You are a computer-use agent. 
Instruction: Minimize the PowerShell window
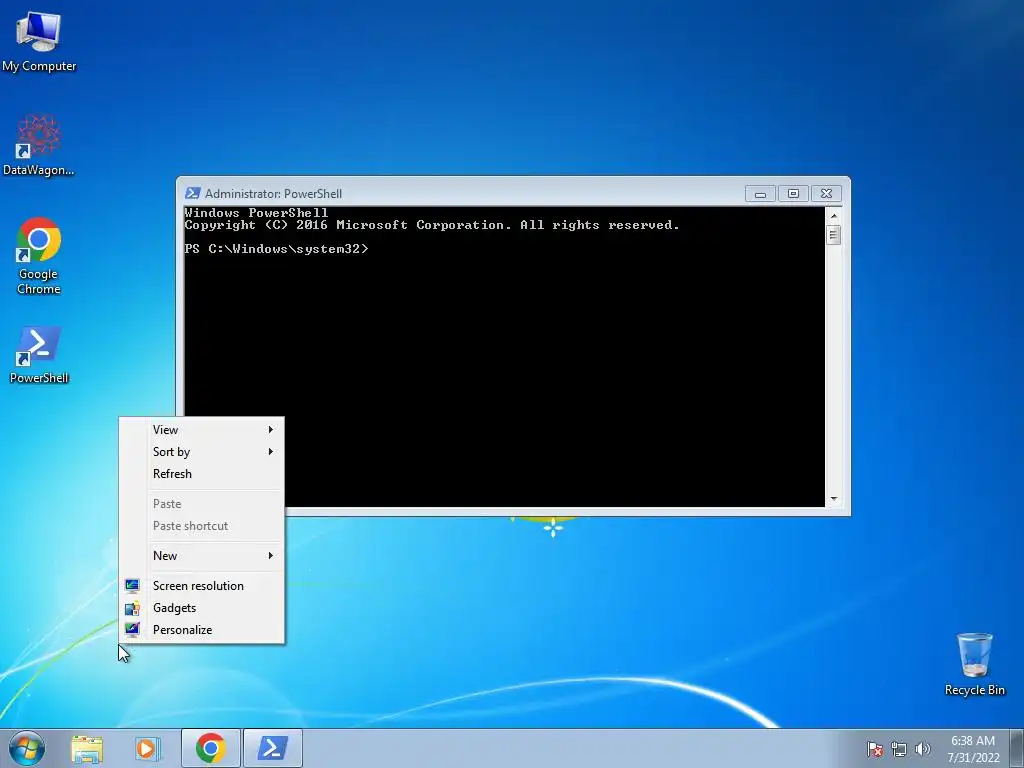[760, 194]
